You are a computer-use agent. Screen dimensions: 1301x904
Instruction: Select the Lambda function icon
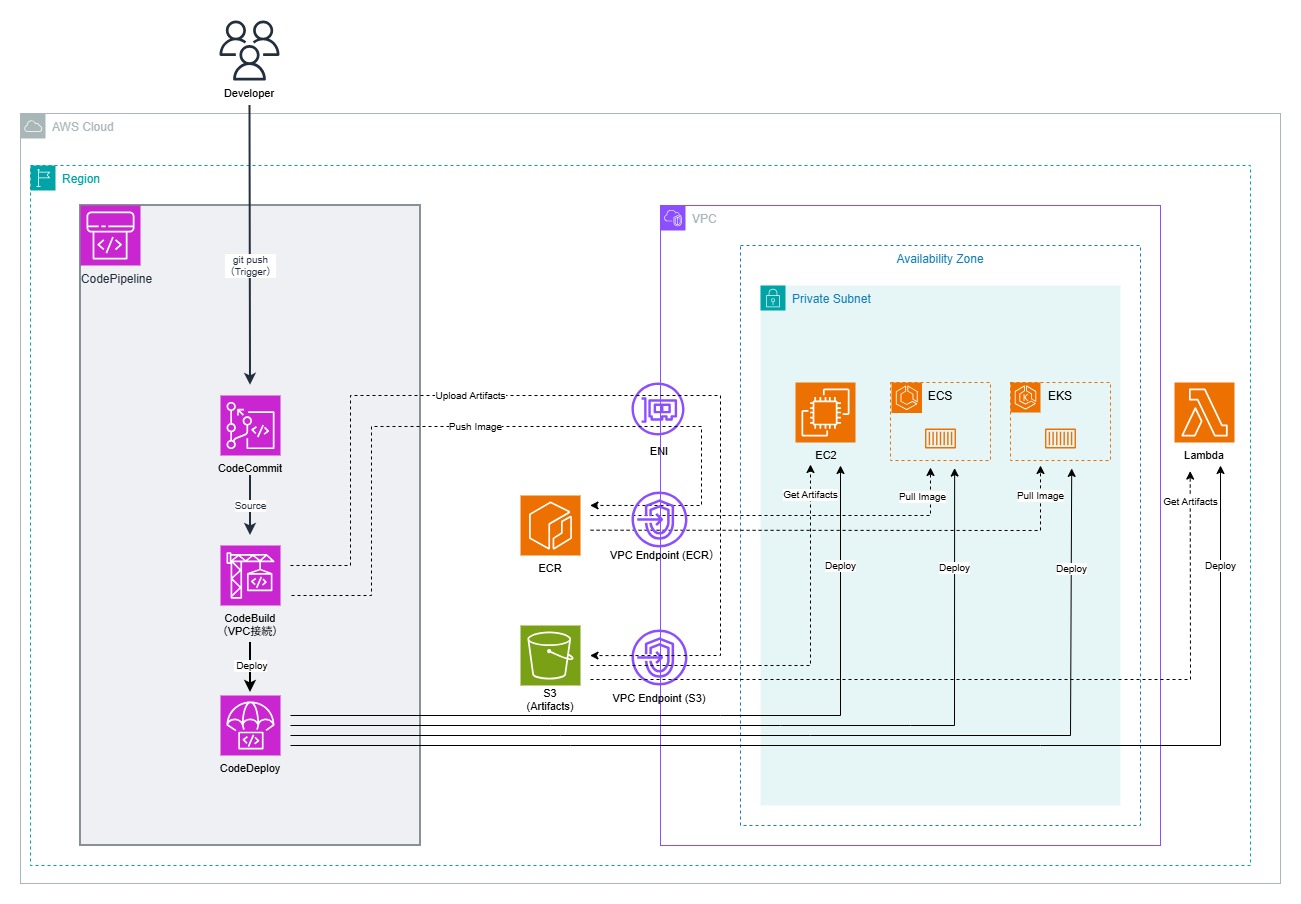click(x=1204, y=412)
